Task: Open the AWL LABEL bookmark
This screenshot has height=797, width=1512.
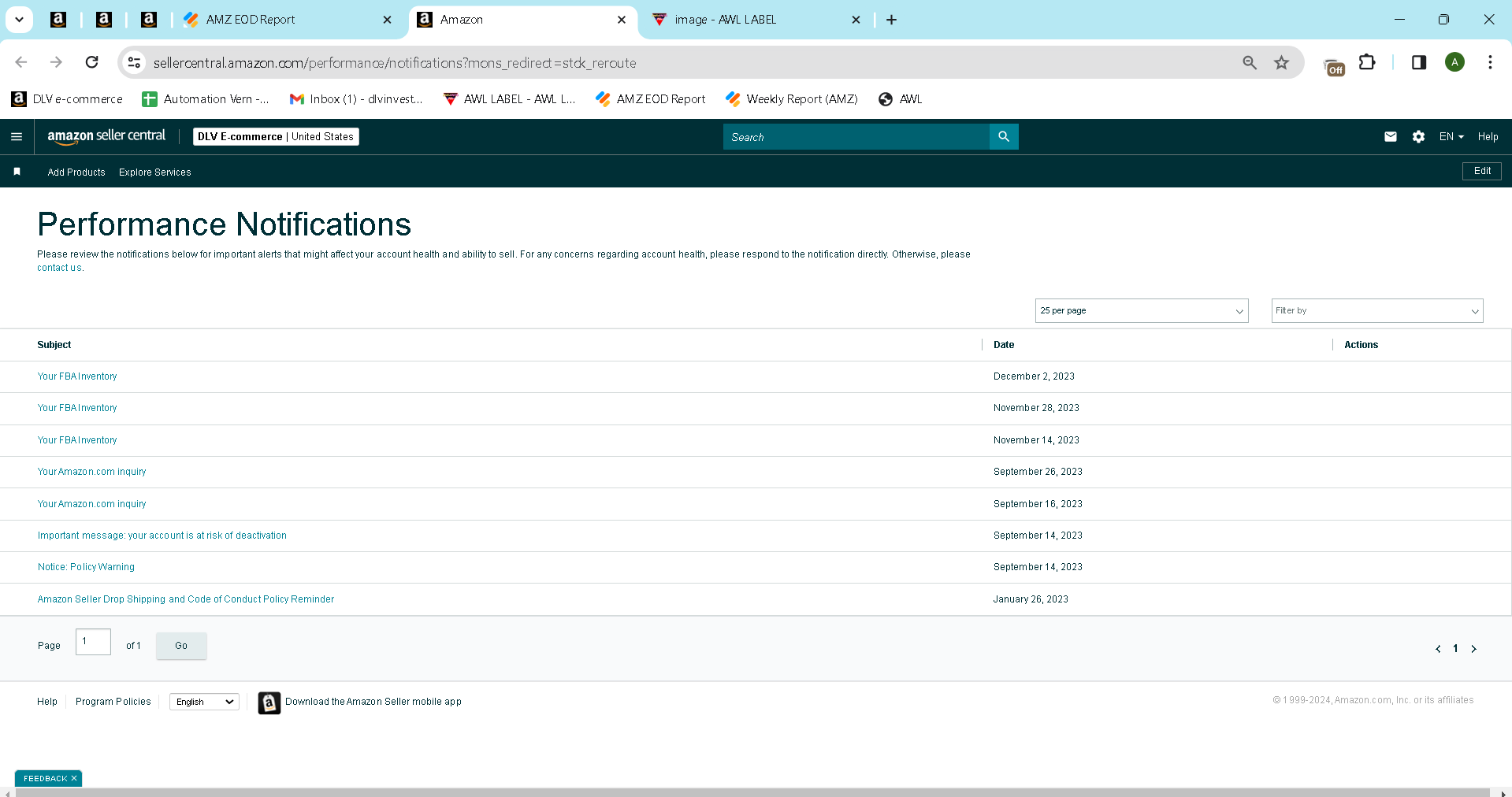Action: point(510,99)
